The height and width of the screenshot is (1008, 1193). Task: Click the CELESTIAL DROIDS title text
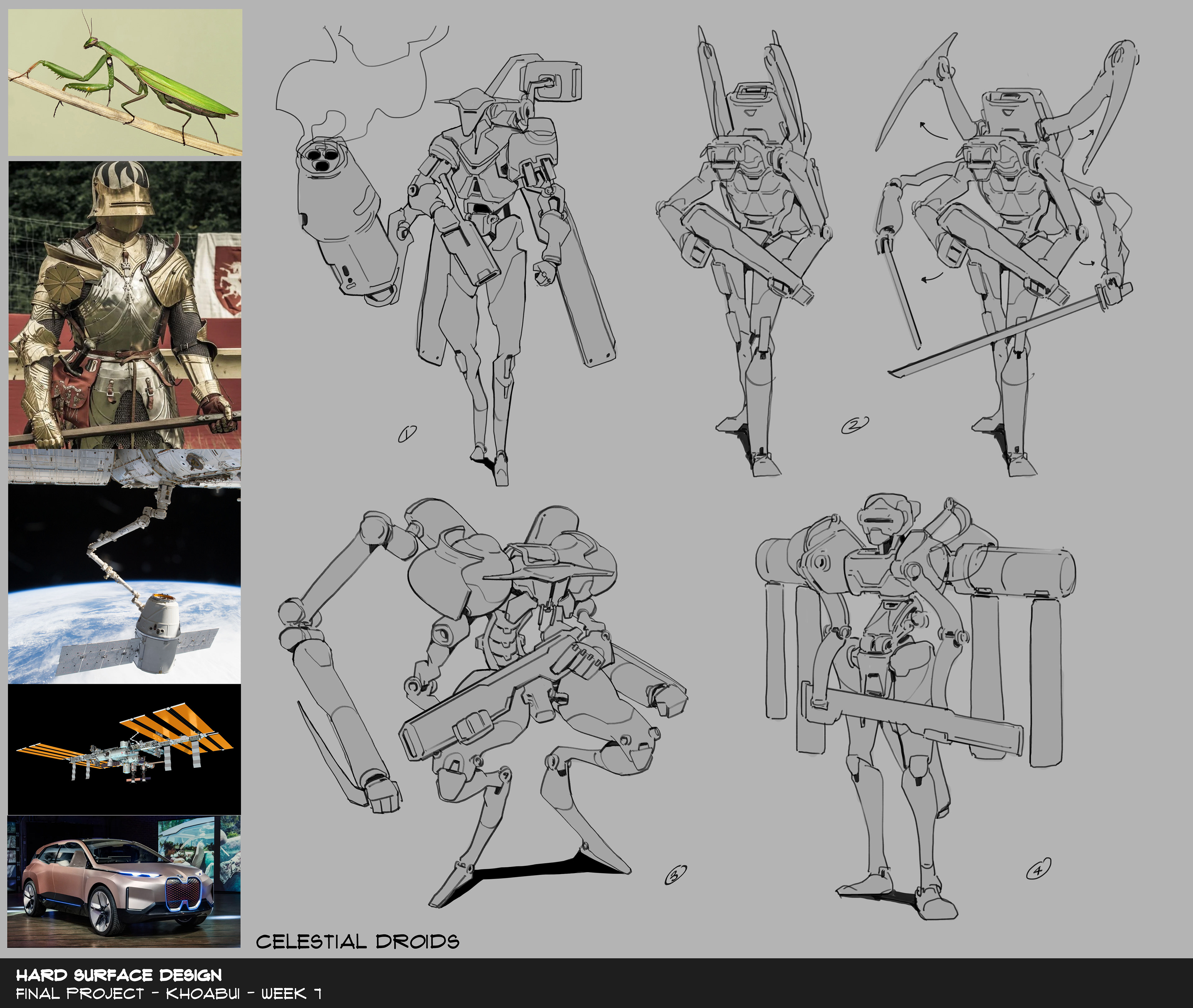tap(357, 941)
